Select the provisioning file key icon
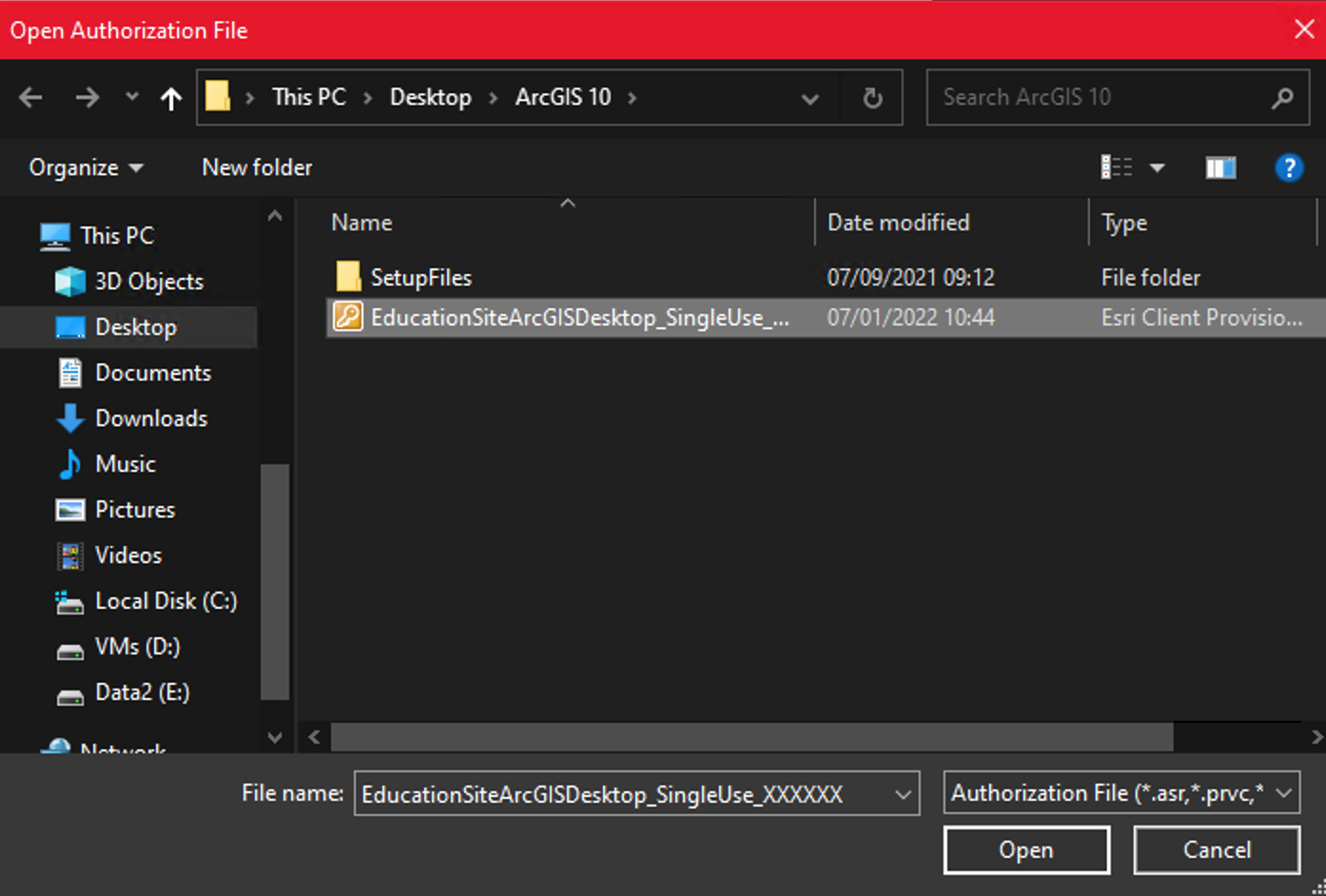Screen dimensions: 1326x896 tap(348, 317)
